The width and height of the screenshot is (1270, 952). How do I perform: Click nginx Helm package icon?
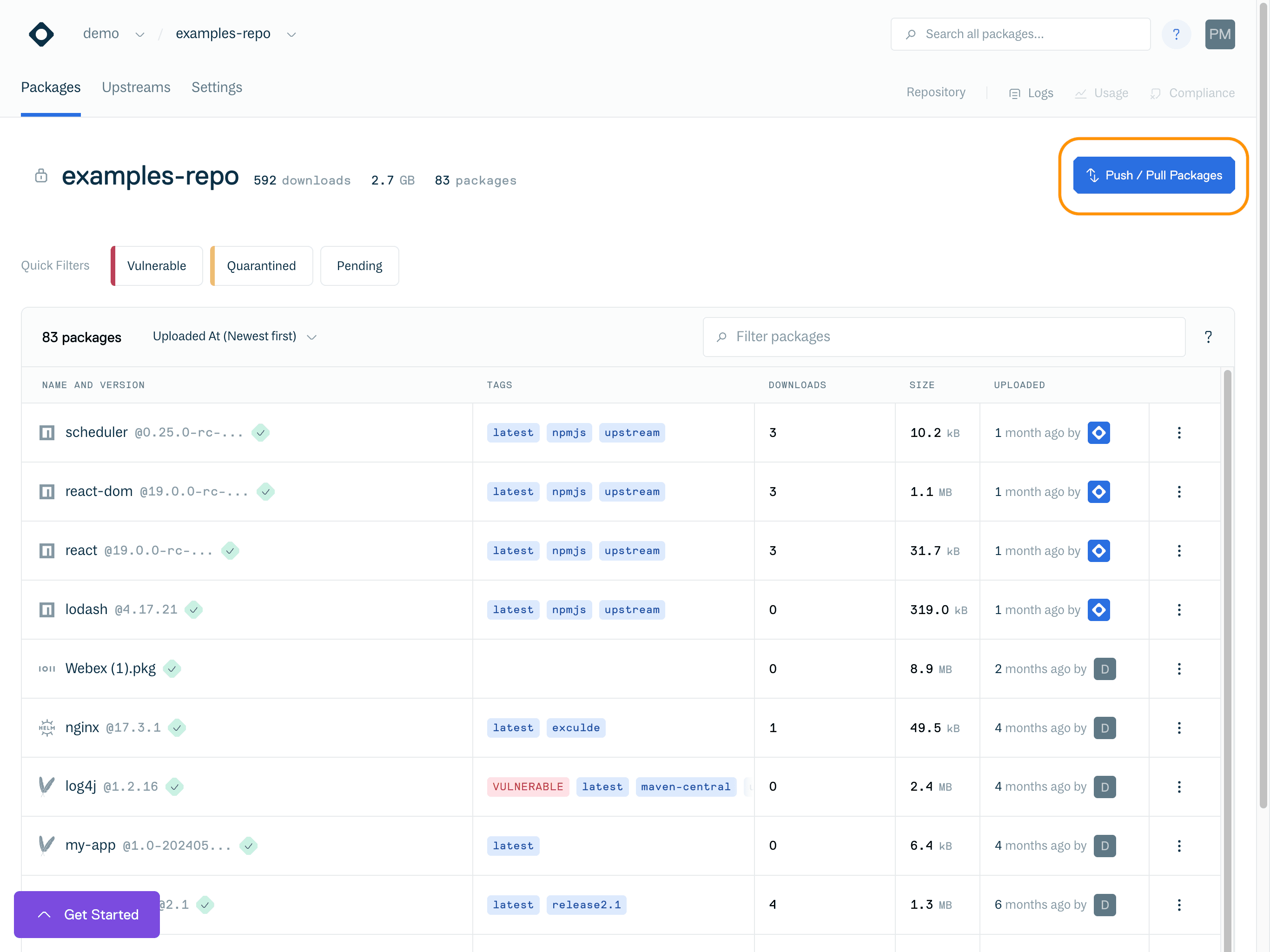pos(46,727)
